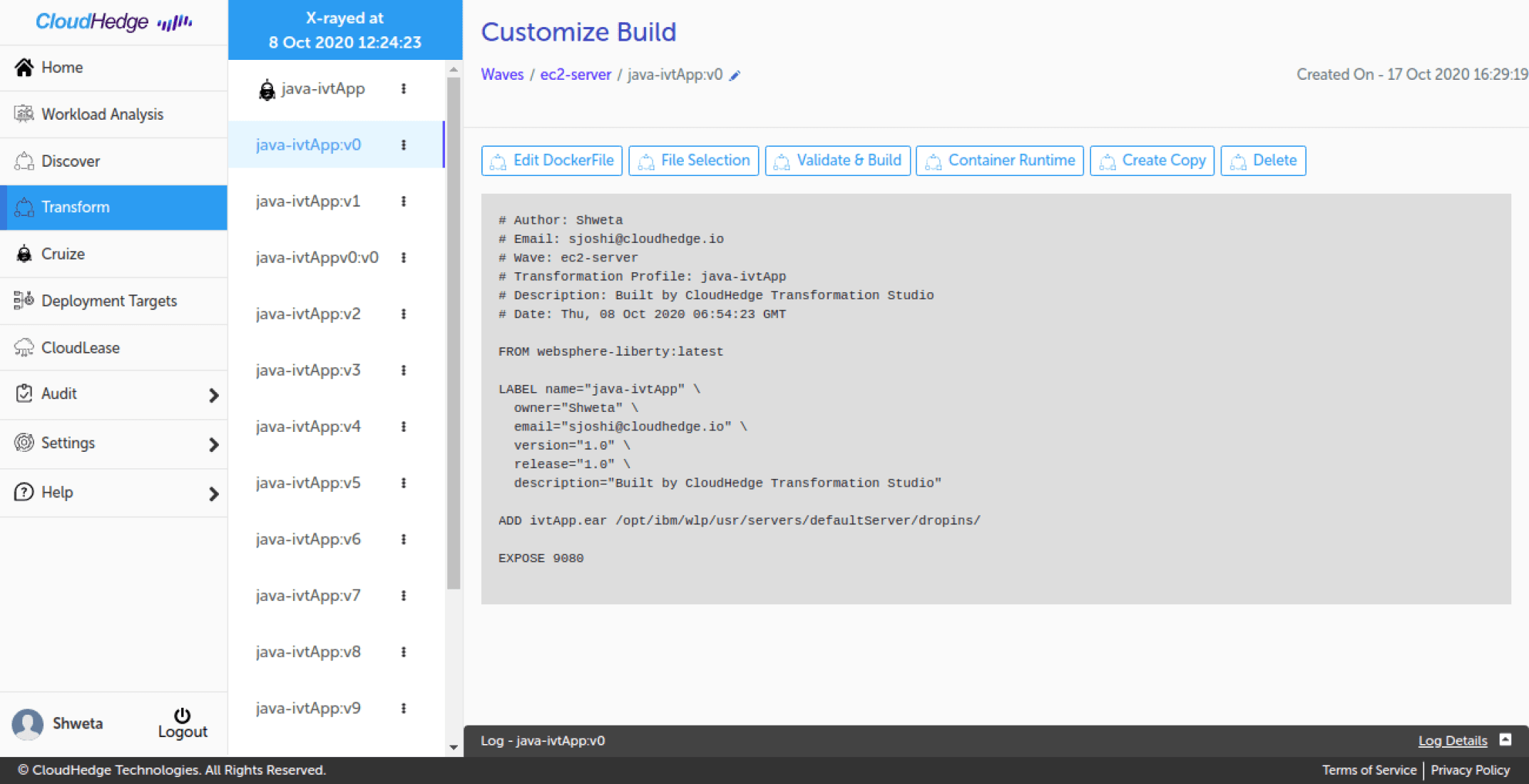The height and width of the screenshot is (784, 1529).
Task: Open three-dot menu for java-ivtApp profile
Action: coord(404,88)
